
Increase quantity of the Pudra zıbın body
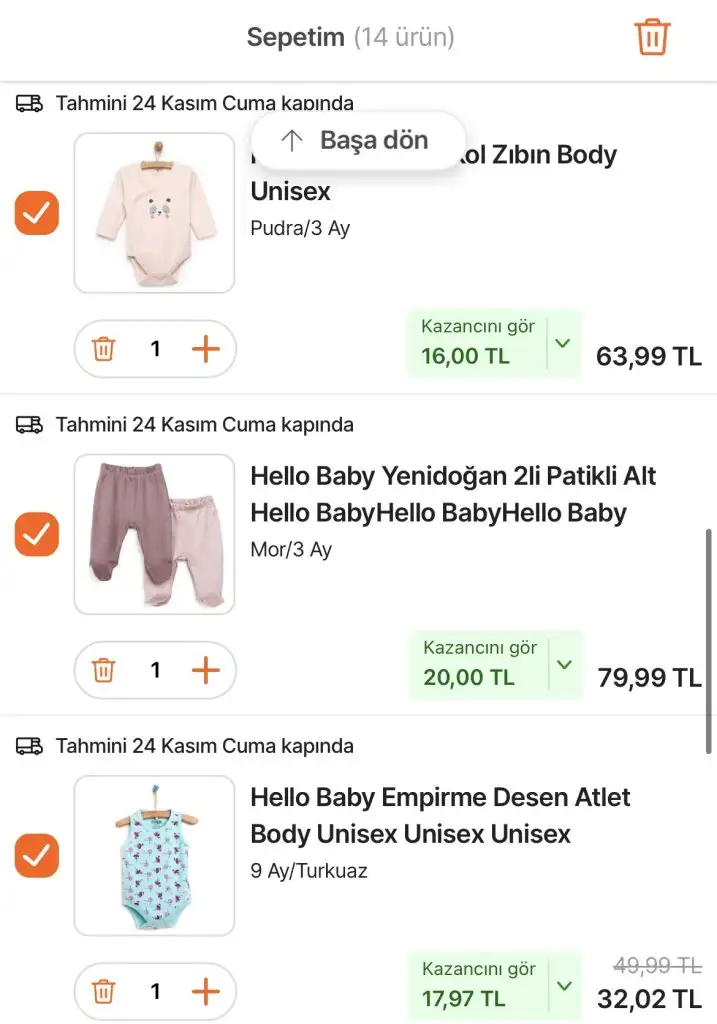click(x=205, y=349)
